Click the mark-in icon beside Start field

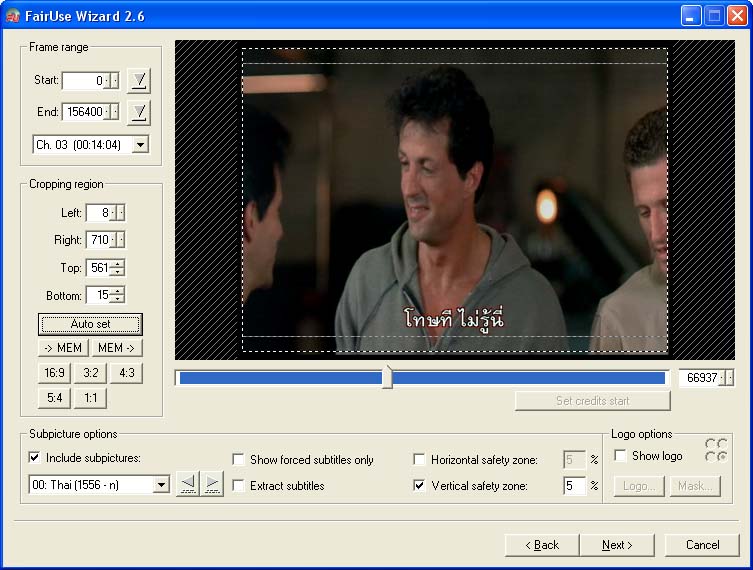pyautogui.click(x=139, y=80)
